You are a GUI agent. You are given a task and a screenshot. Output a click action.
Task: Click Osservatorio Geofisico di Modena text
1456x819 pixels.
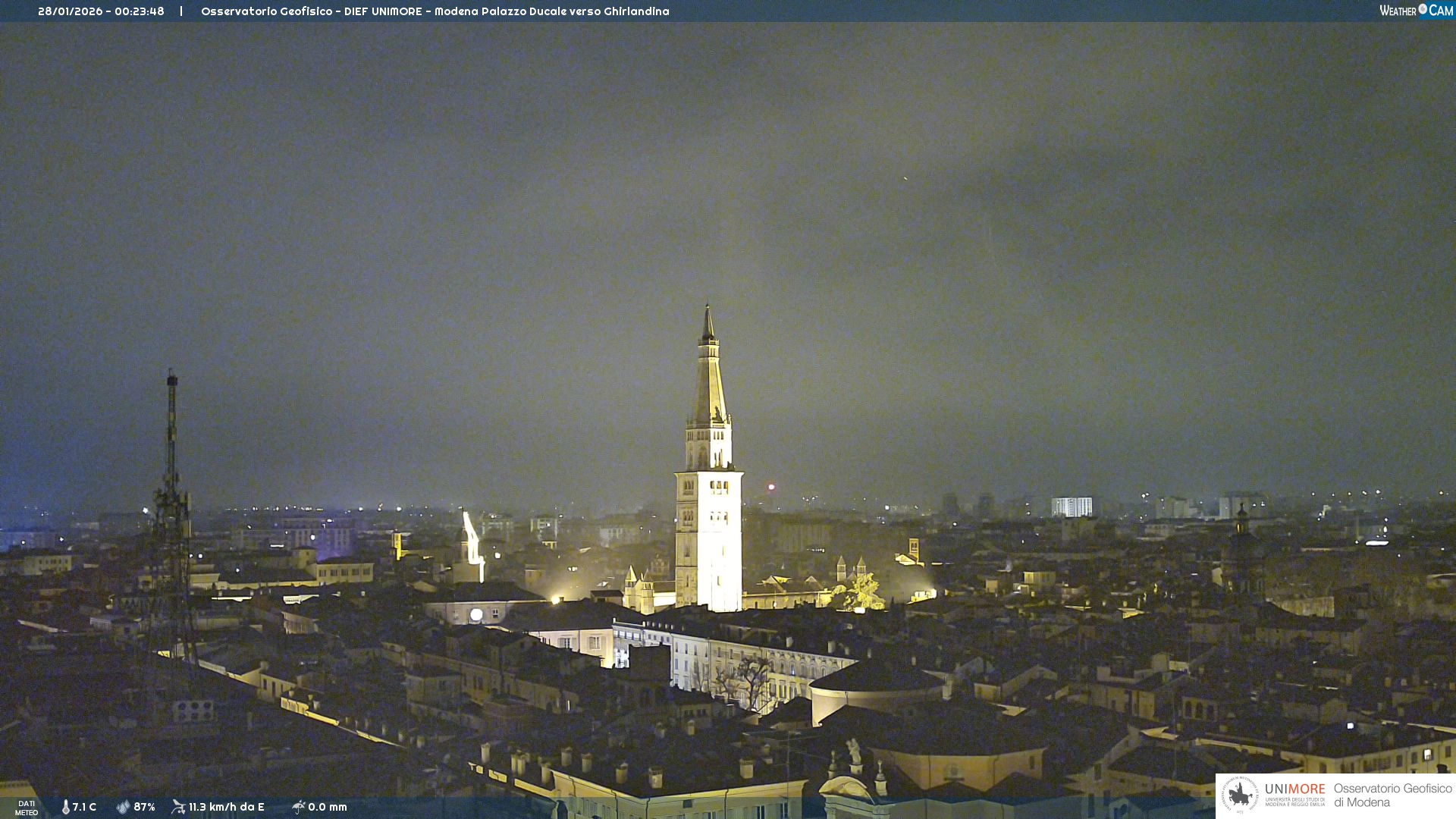1392,795
